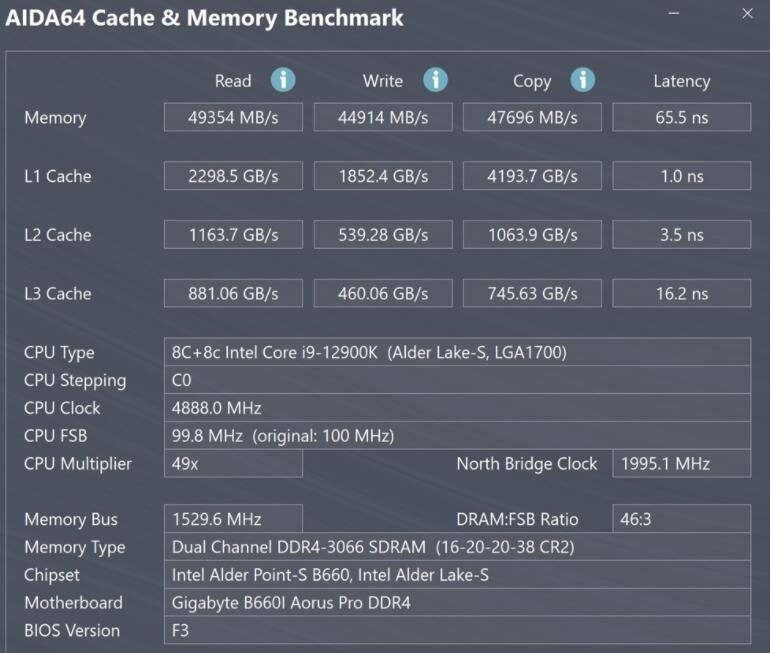
Task: Click the info icon next to Copy
Action: pos(583,80)
